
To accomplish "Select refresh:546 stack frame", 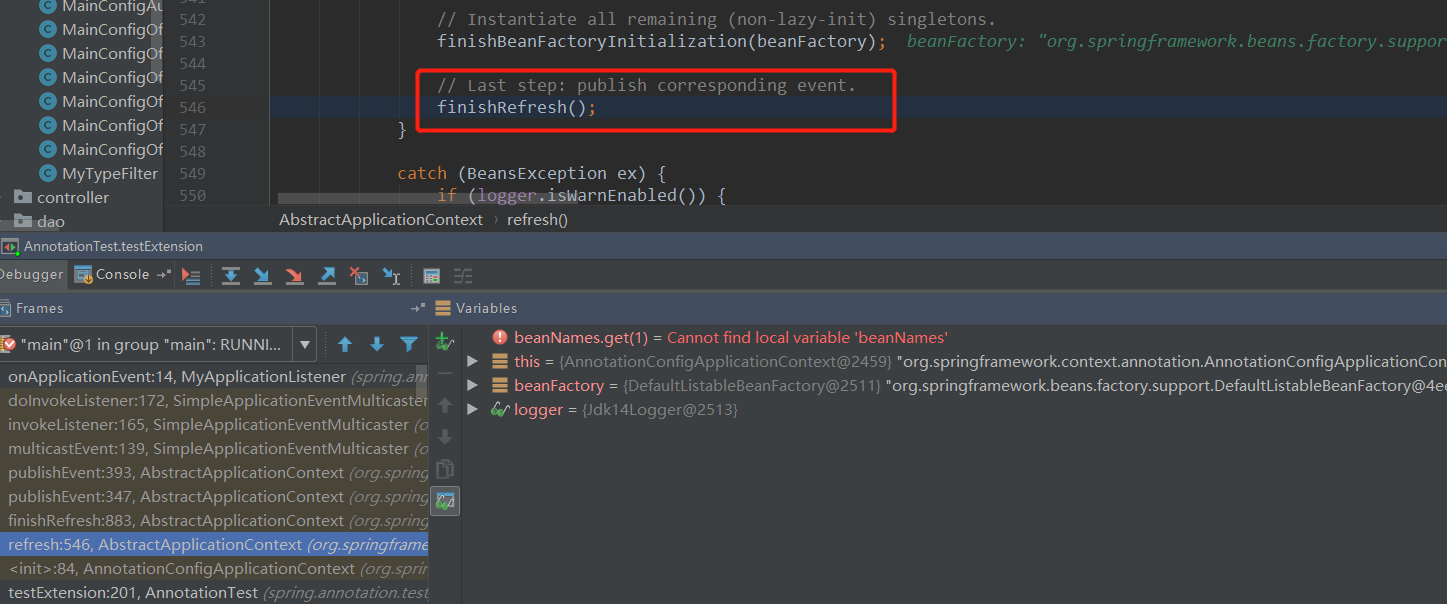I will (214, 545).
